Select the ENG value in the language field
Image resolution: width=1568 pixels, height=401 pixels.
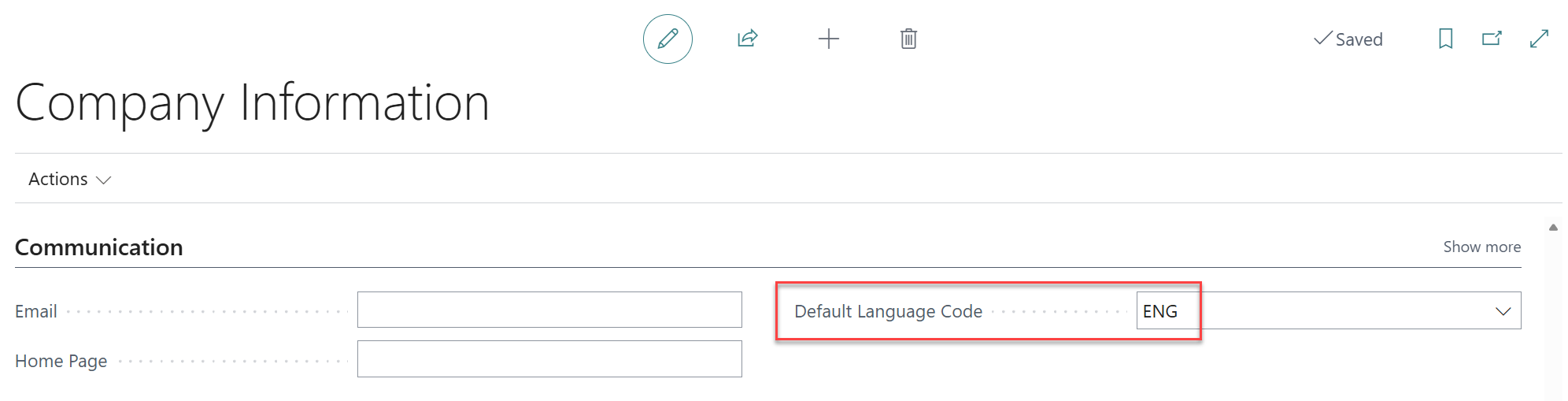(1160, 311)
